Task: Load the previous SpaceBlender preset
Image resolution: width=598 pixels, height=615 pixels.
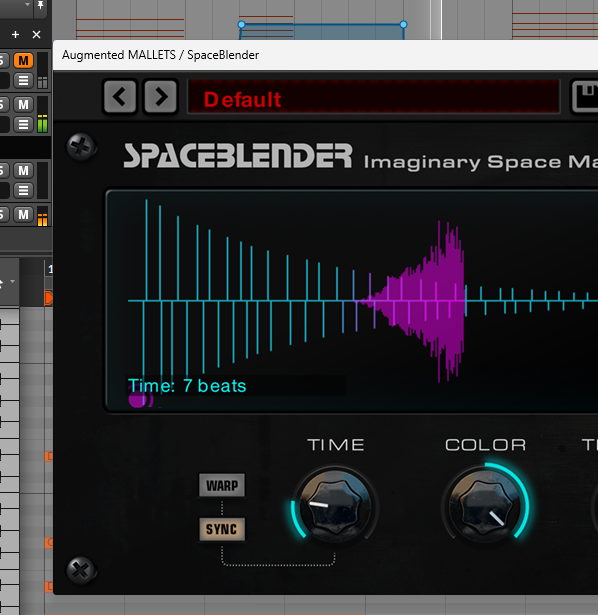Action: click(x=120, y=96)
